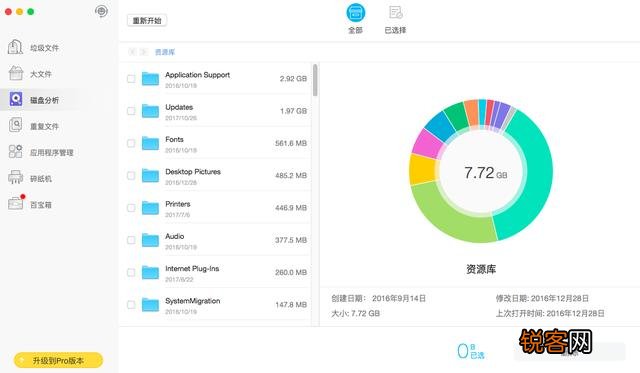Click the Application Support folder icon
The image size is (640, 373).
(x=150, y=78)
